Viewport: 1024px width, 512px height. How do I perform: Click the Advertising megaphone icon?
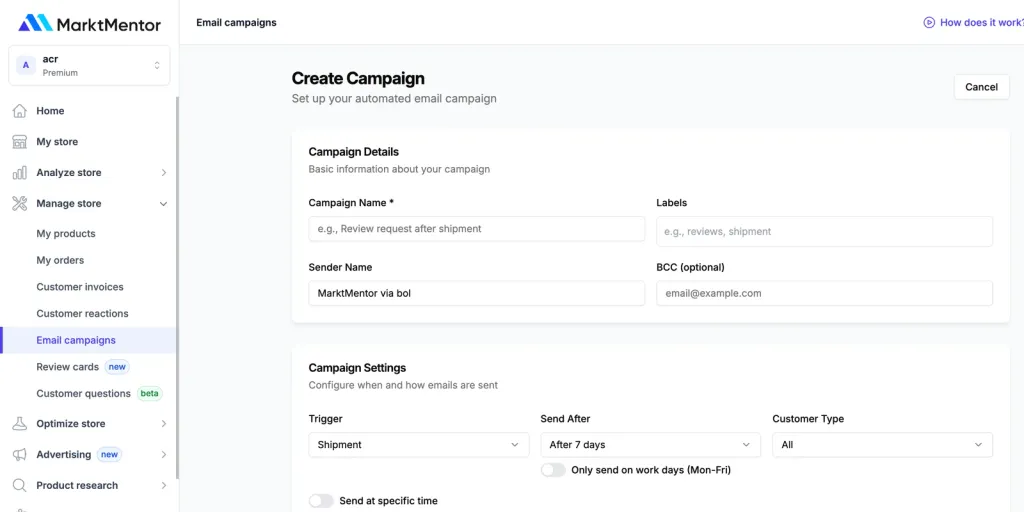(x=20, y=455)
